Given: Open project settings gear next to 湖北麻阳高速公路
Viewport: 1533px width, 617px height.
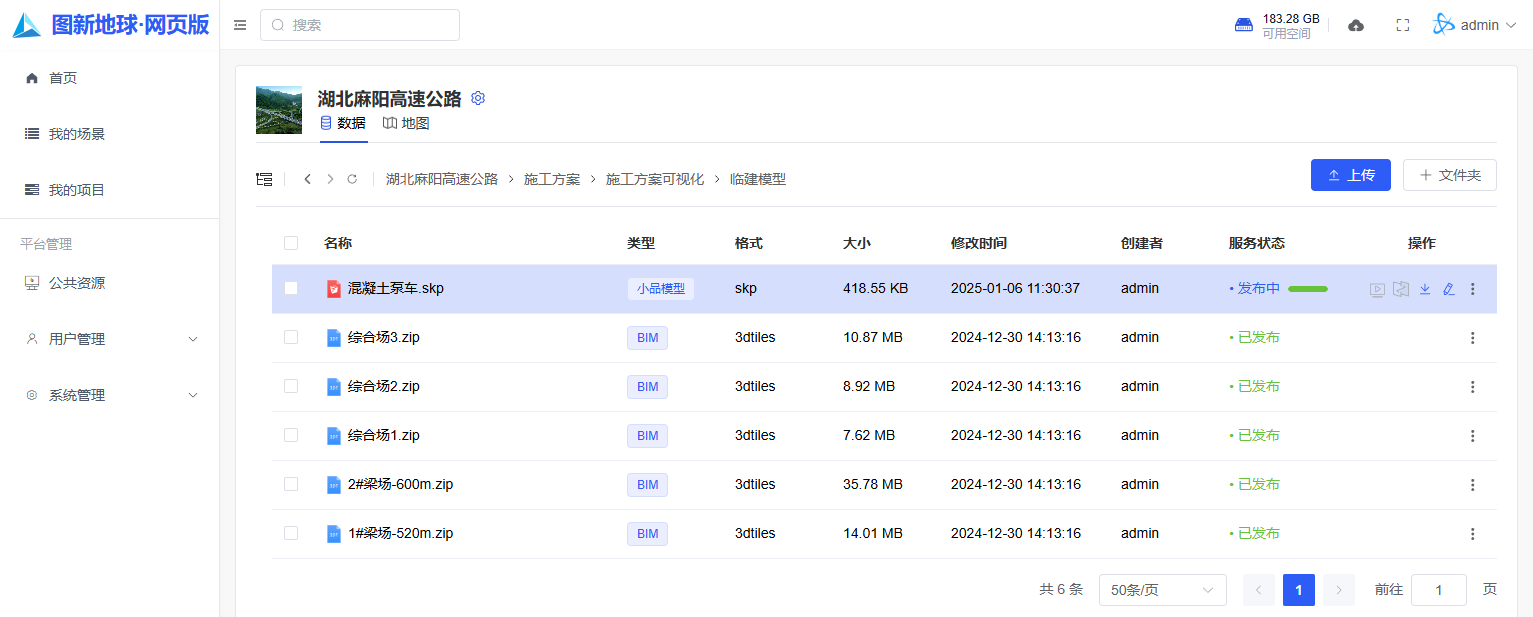Looking at the screenshot, I should 478,98.
